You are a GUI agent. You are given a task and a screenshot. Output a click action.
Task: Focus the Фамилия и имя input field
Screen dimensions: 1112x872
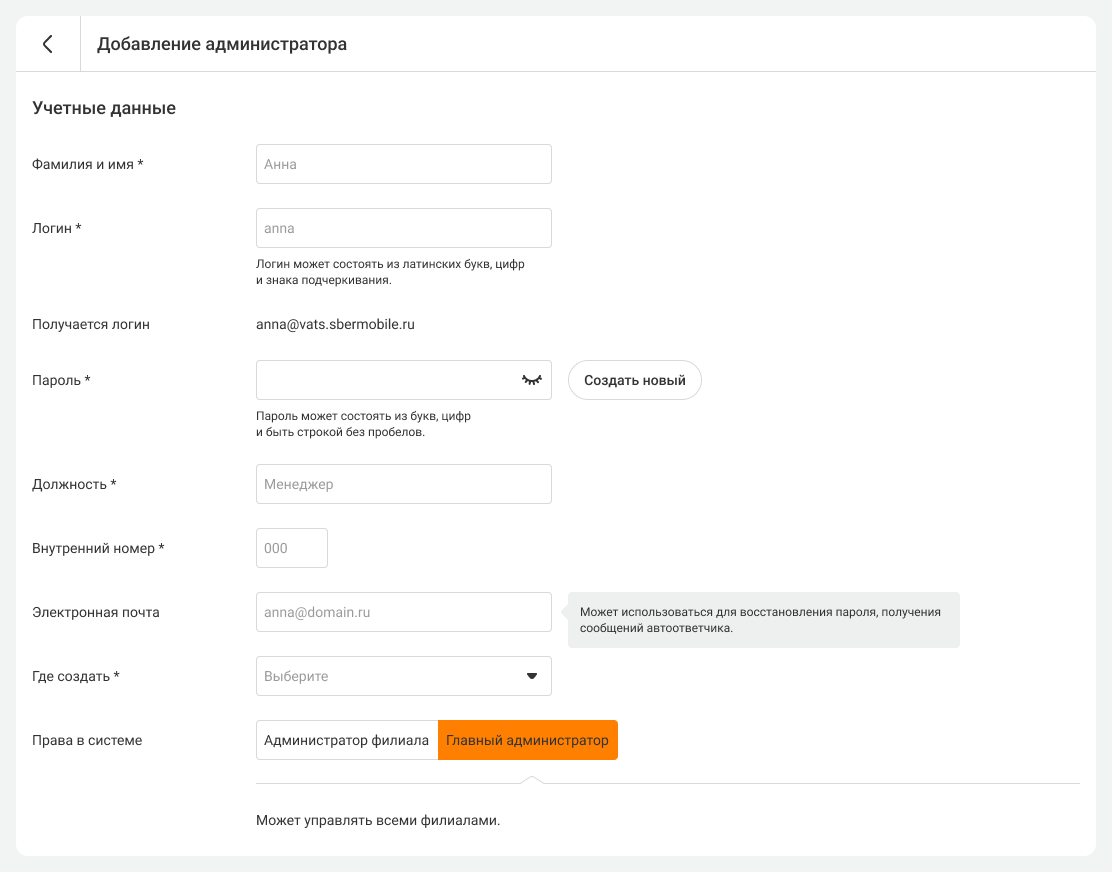(x=403, y=164)
